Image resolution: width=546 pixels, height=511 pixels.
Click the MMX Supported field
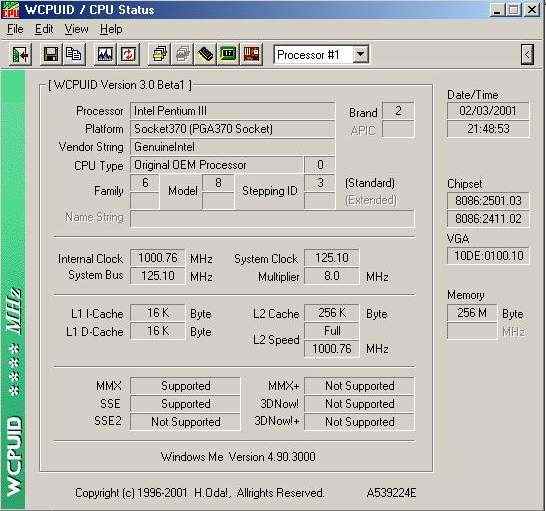[185, 386]
